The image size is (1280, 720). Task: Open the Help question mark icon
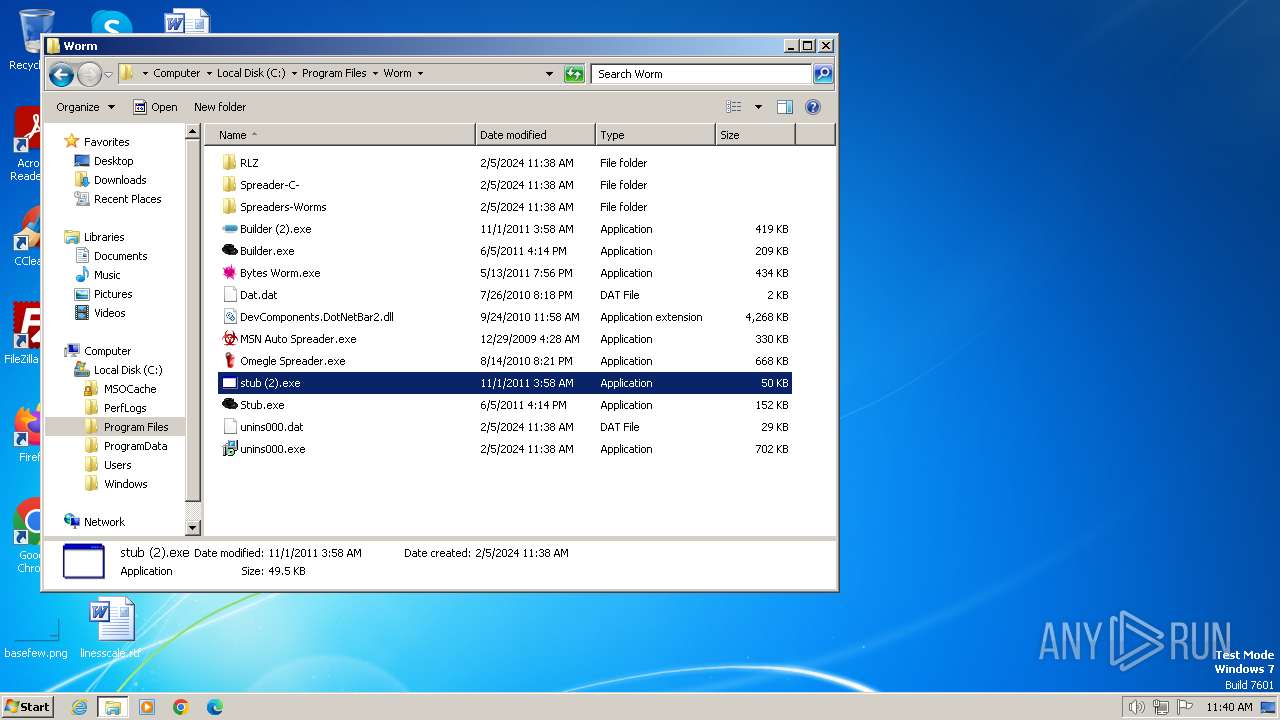[813, 107]
